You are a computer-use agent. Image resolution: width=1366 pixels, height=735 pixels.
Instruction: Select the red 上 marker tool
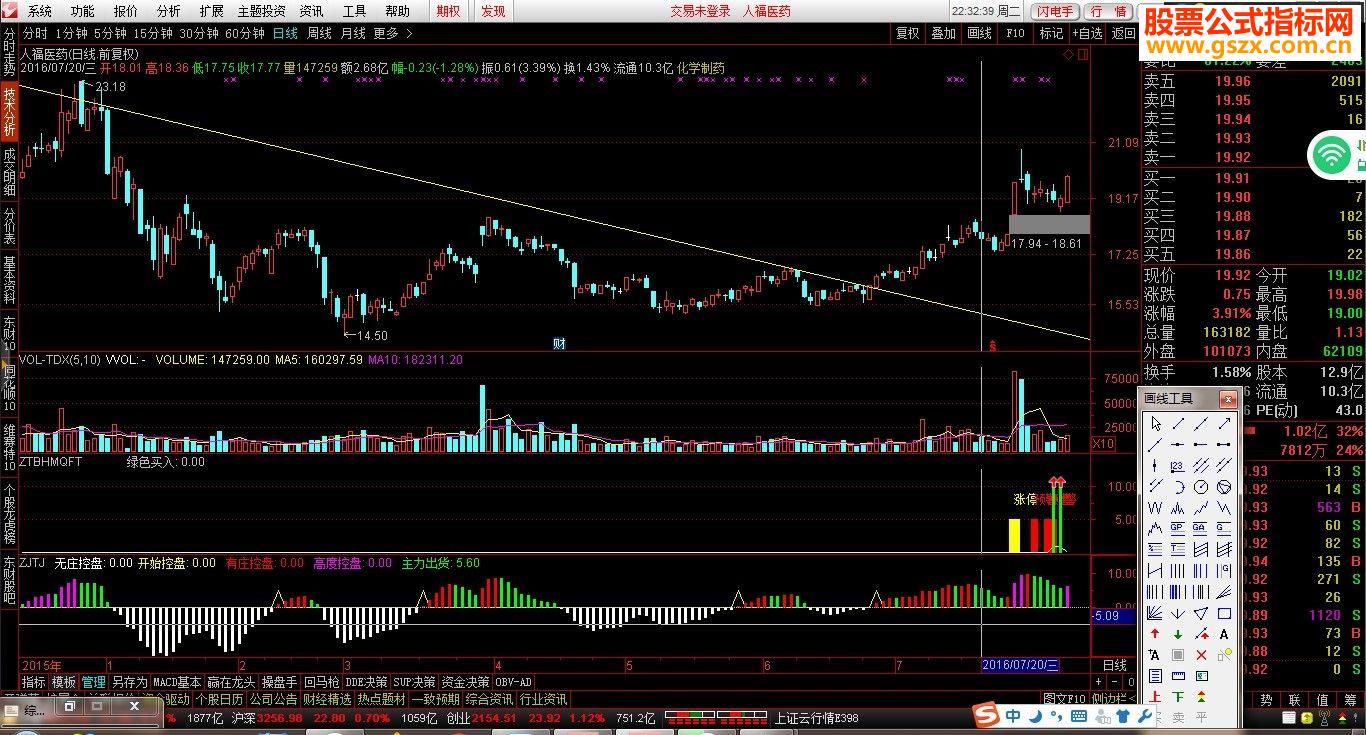pyautogui.click(x=1156, y=696)
